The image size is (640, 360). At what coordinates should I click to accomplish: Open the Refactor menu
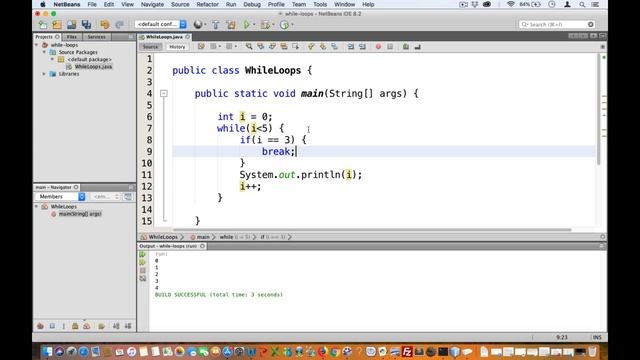click(207, 4)
